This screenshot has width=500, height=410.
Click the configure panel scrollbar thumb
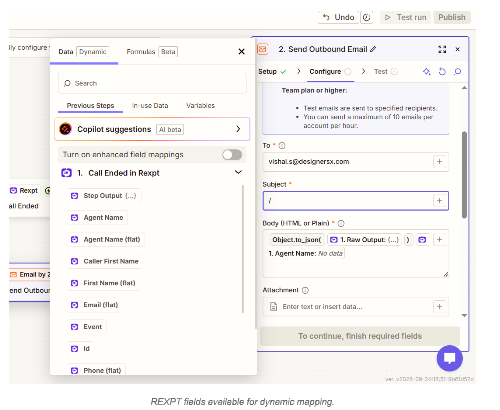coord(464,175)
